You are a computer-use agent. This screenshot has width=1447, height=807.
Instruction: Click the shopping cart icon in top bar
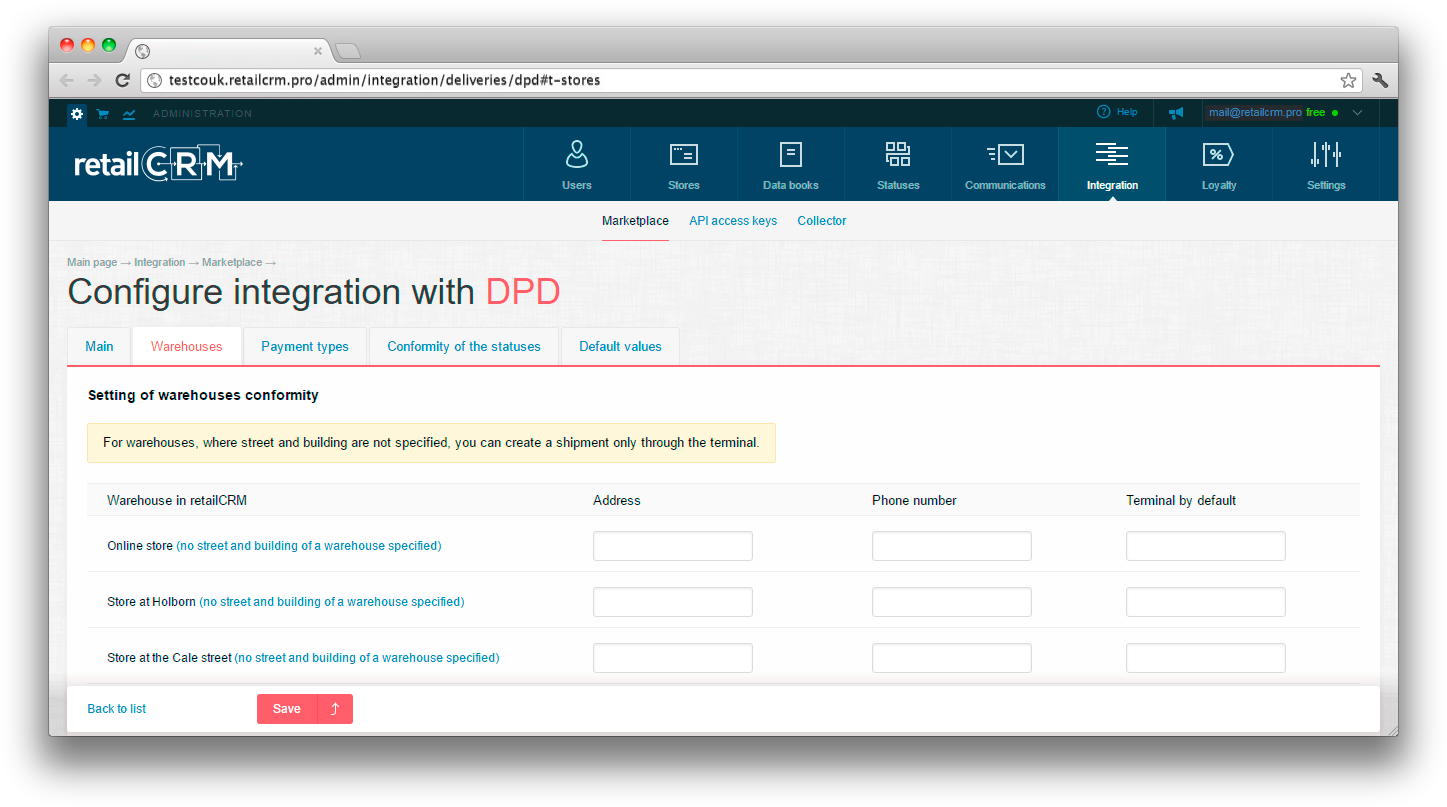[x=103, y=114]
